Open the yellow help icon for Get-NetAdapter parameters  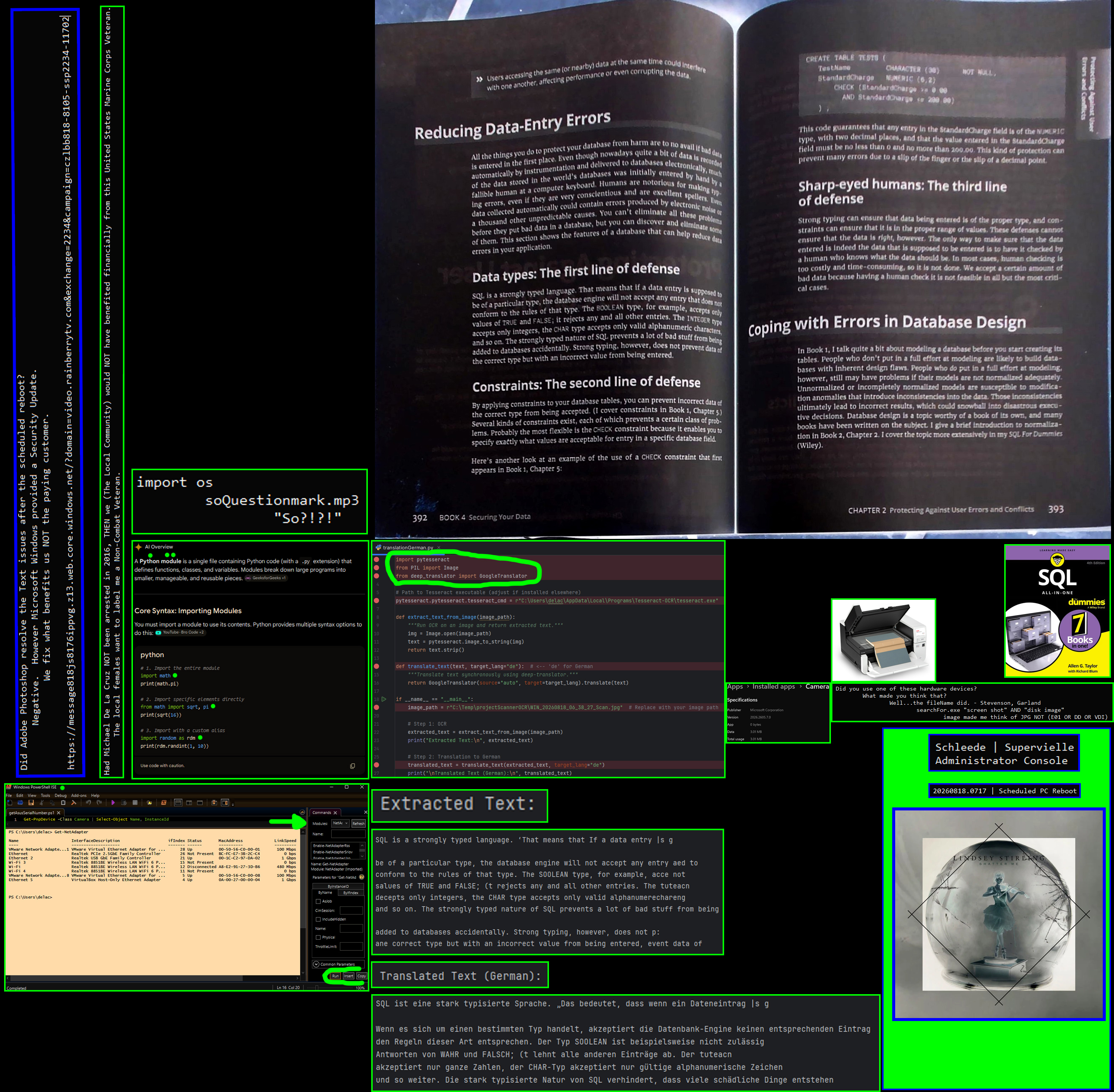click(x=362, y=877)
